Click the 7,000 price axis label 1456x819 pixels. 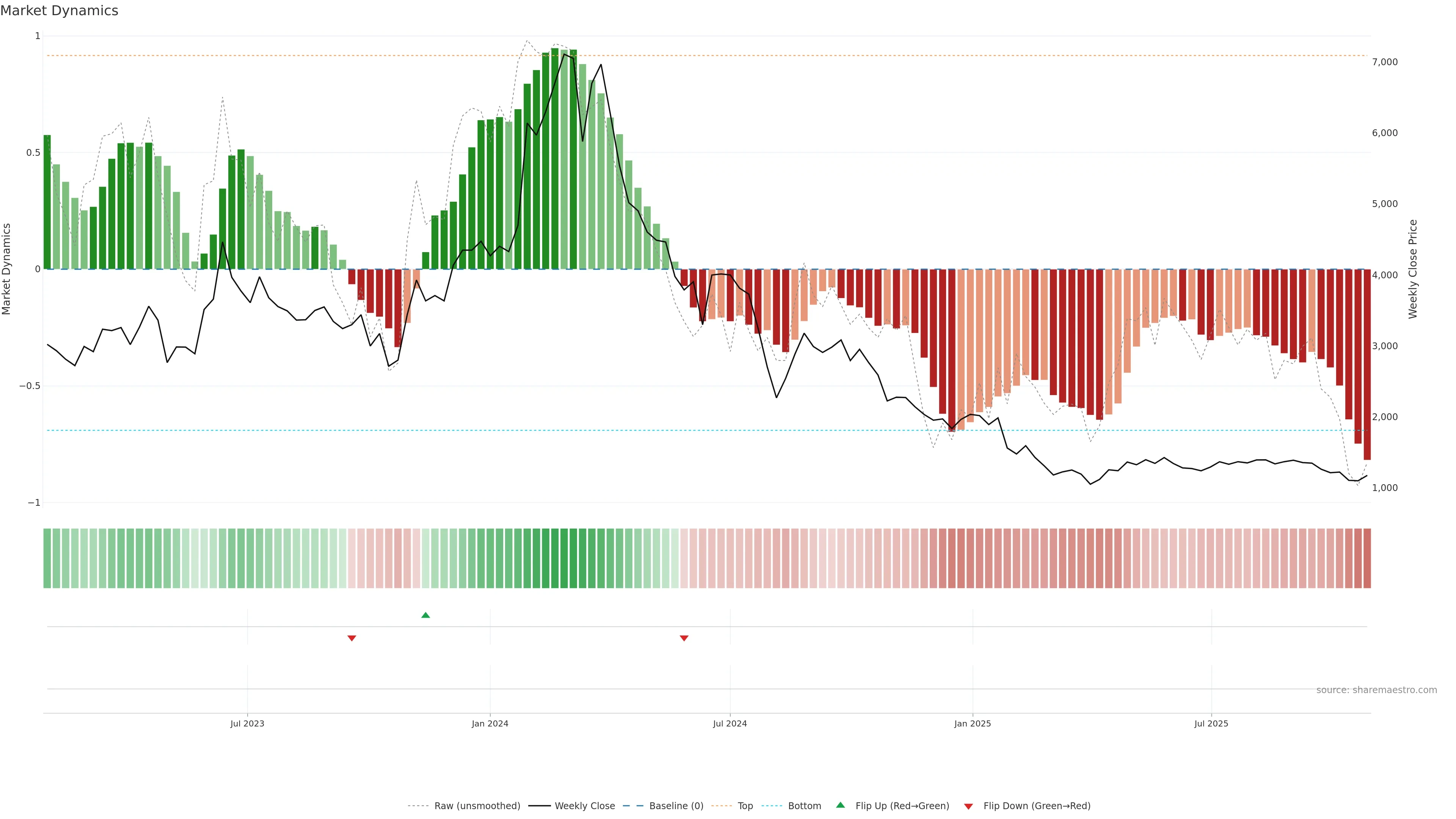click(x=1384, y=62)
